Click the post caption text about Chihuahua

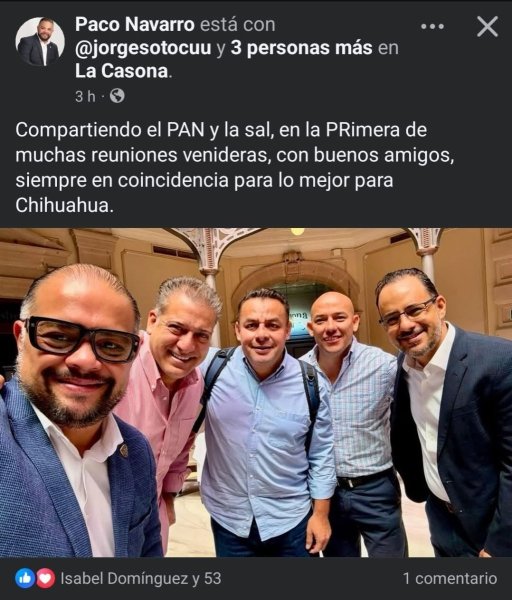pos(235,168)
